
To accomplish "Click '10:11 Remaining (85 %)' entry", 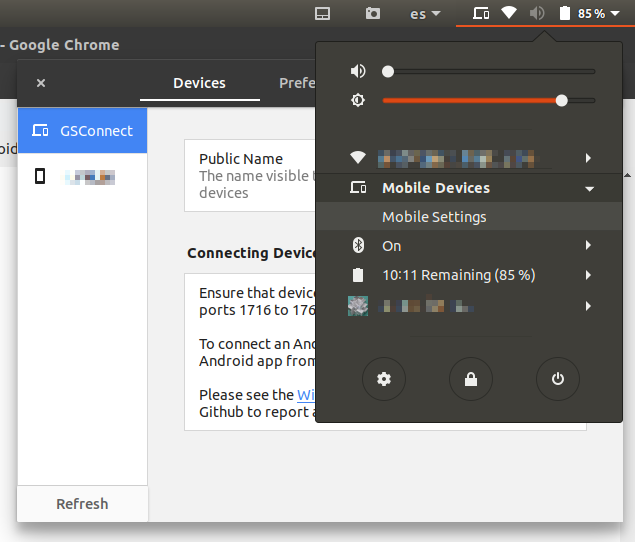I will pyautogui.click(x=469, y=275).
